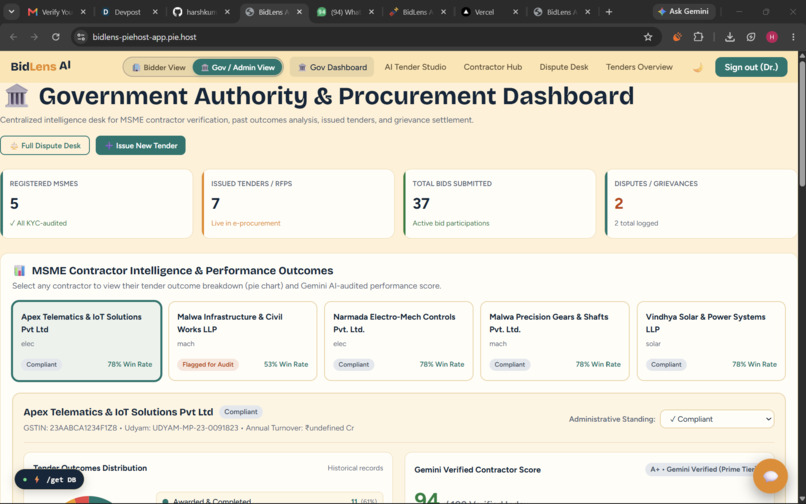Click the Disputes / Grievances stat card
Viewport: 806px width, 504px height.
pos(701,204)
